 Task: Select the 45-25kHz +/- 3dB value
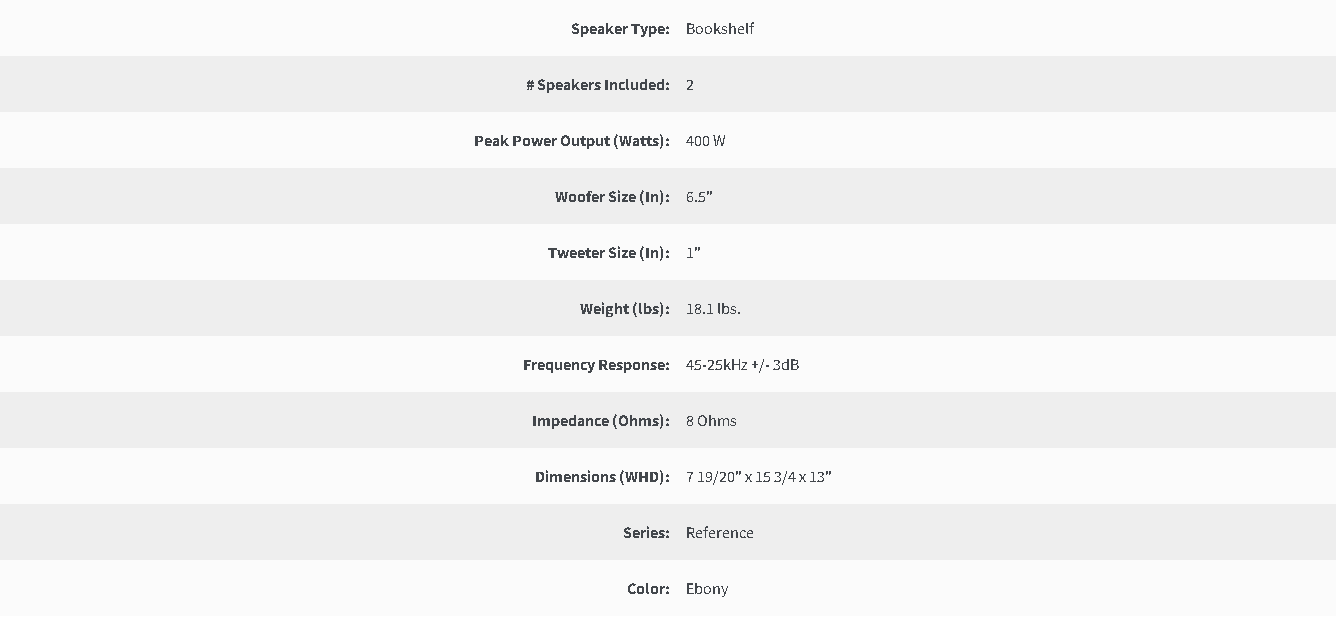click(x=743, y=365)
